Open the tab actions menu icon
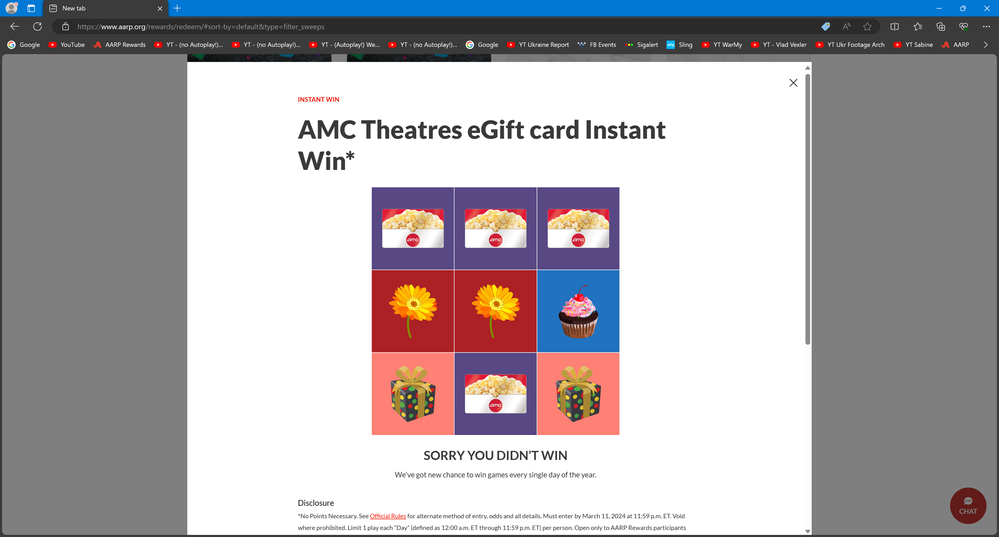Image resolution: width=999 pixels, height=537 pixels. [x=31, y=8]
